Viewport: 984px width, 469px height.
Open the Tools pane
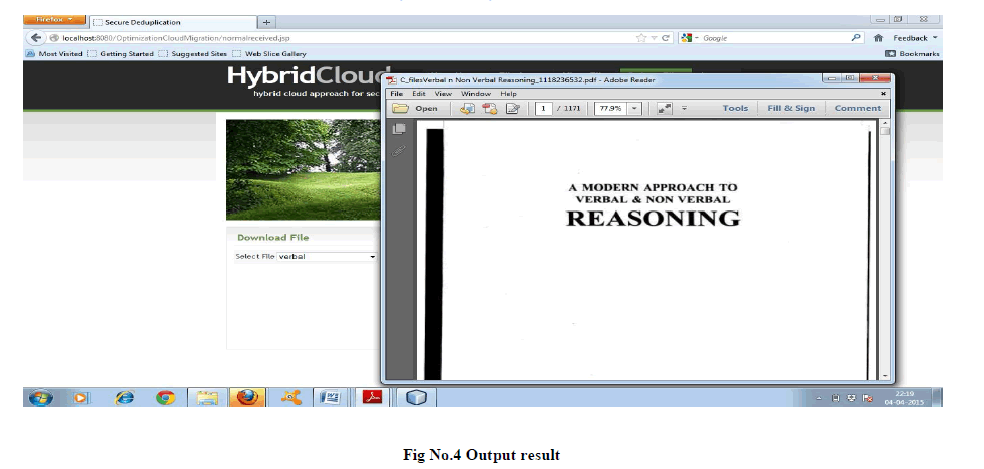click(735, 108)
